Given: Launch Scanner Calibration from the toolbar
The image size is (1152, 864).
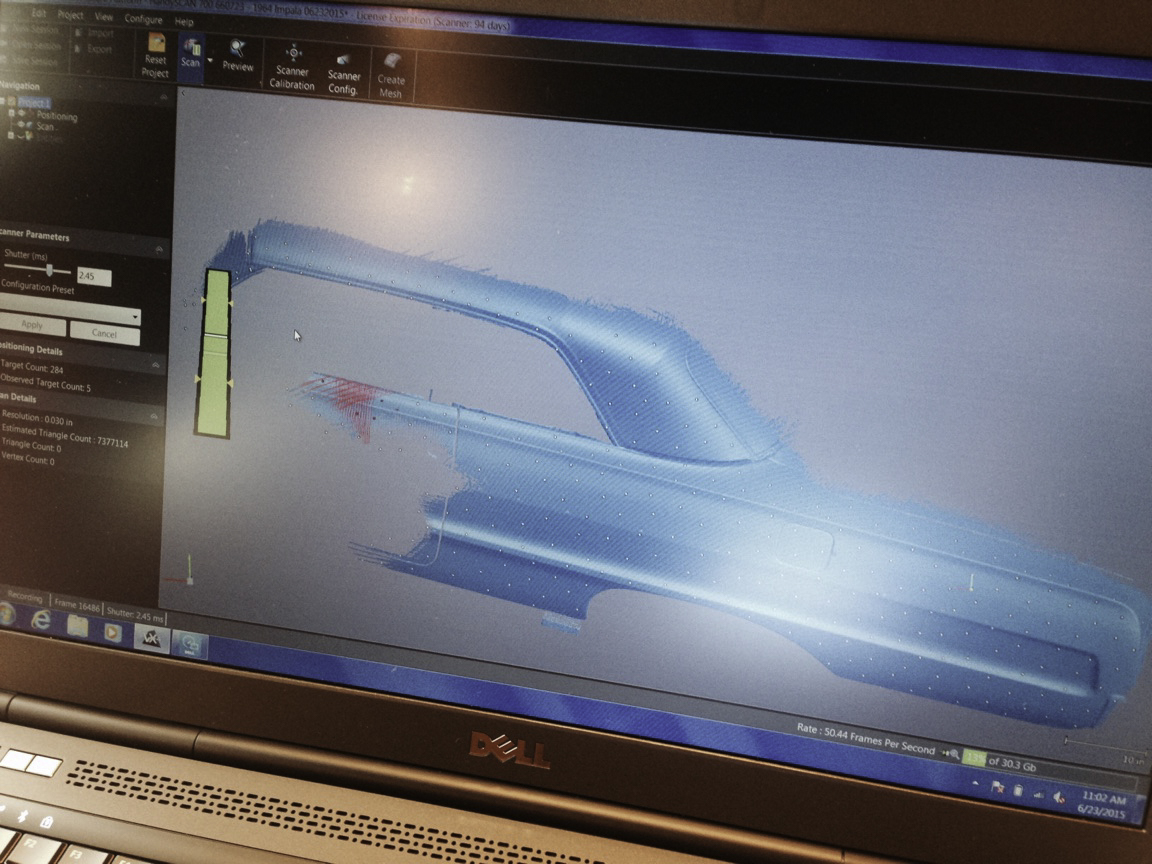Looking at the screenshot, I should click(292, 67).
